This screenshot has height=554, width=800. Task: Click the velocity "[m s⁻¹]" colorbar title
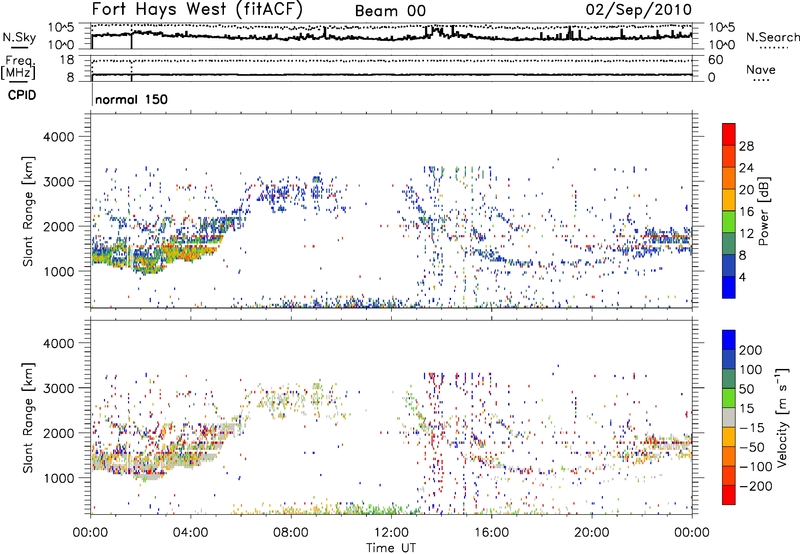tap(781, 392)
